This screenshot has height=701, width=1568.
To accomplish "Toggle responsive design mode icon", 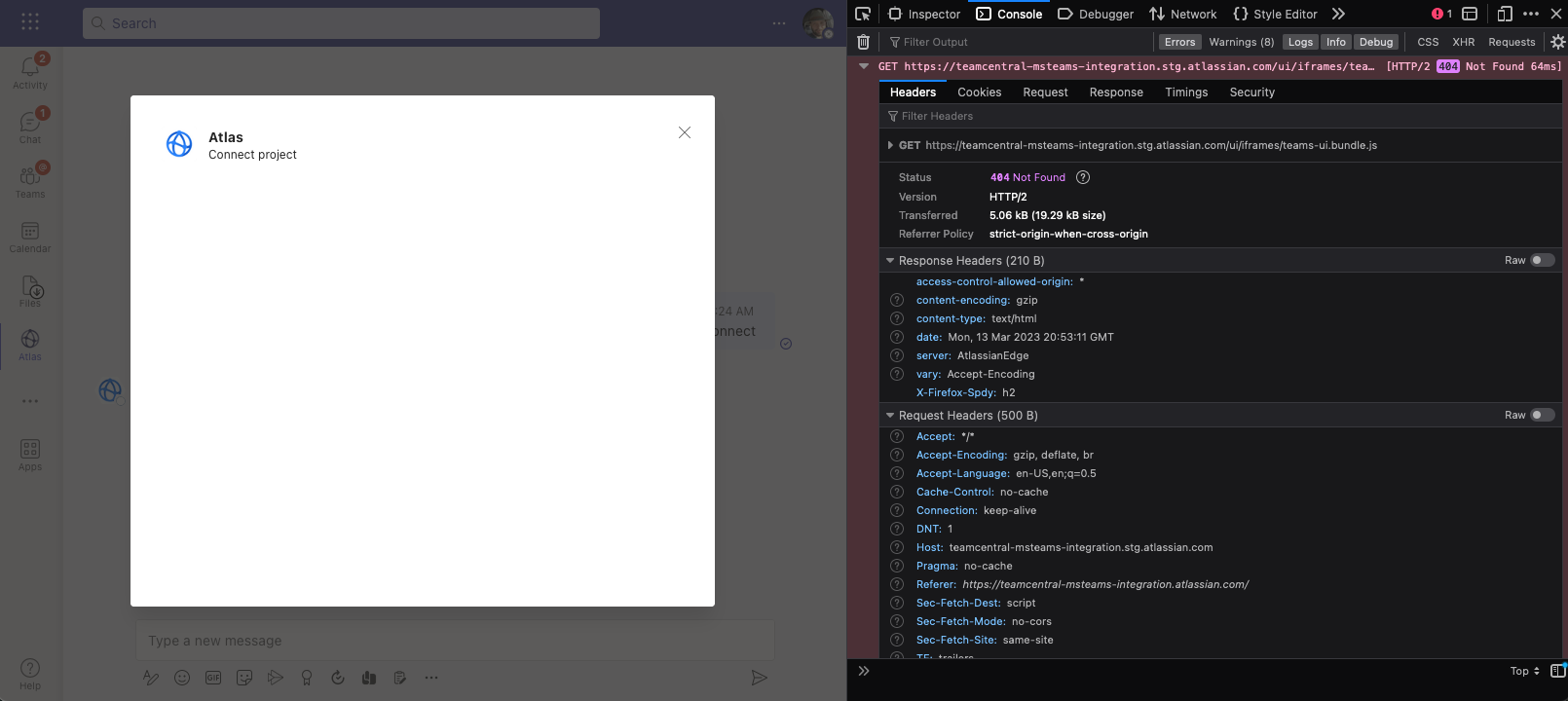I will (1505, 14).
